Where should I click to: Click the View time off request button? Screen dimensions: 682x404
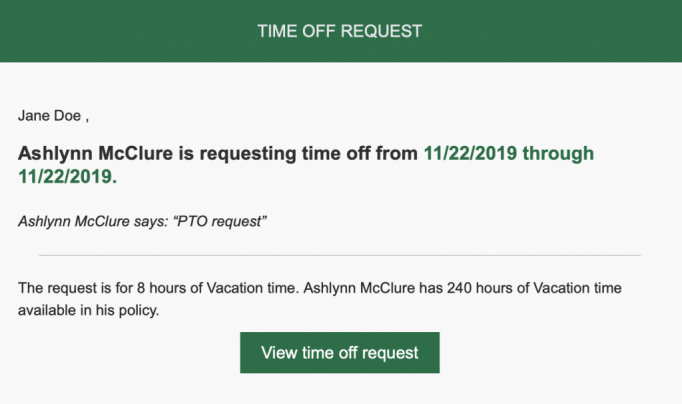(x=340, y=353)
